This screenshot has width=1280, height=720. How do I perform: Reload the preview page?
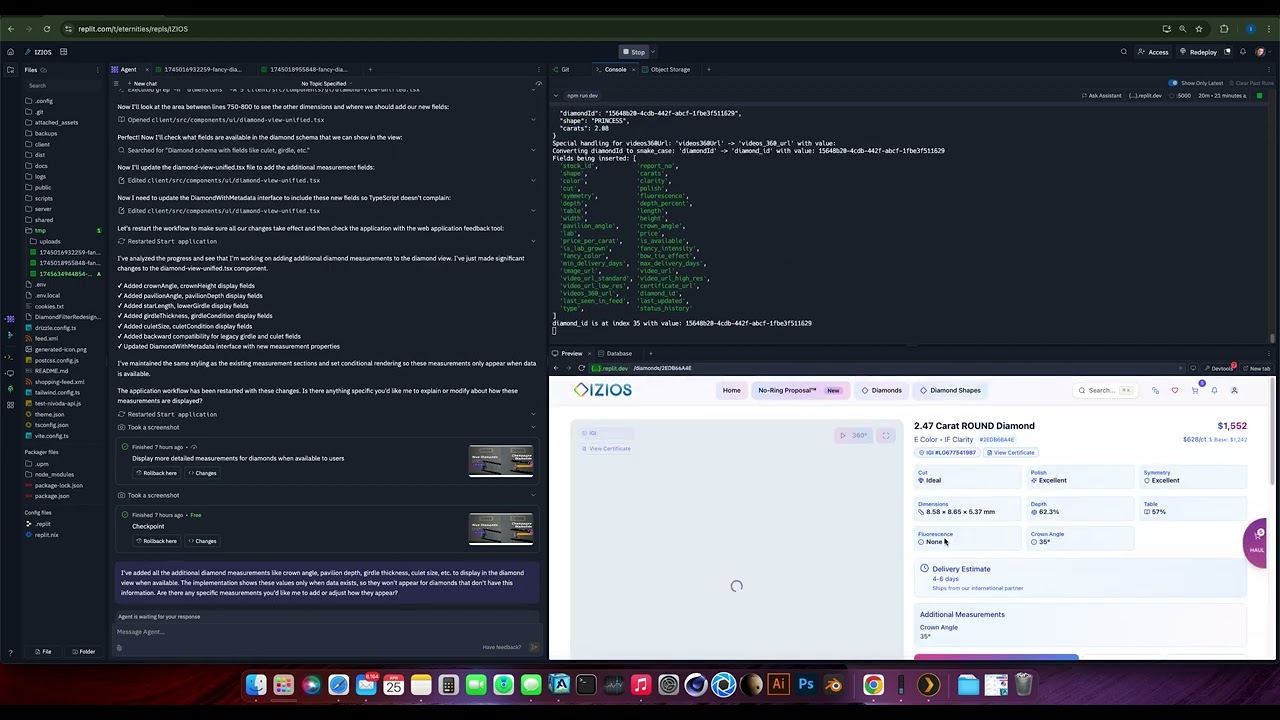coord(581,368)
